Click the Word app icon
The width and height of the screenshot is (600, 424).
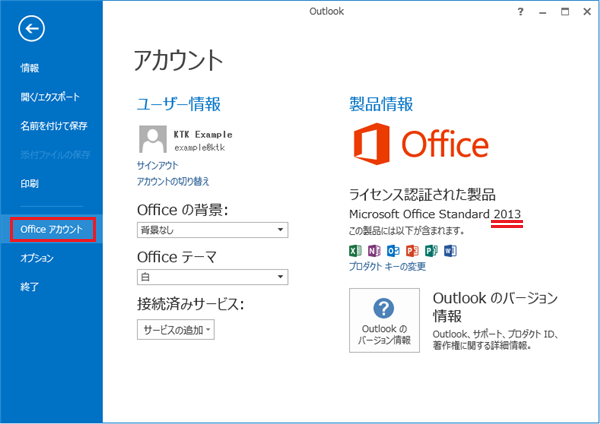point(450,251)
